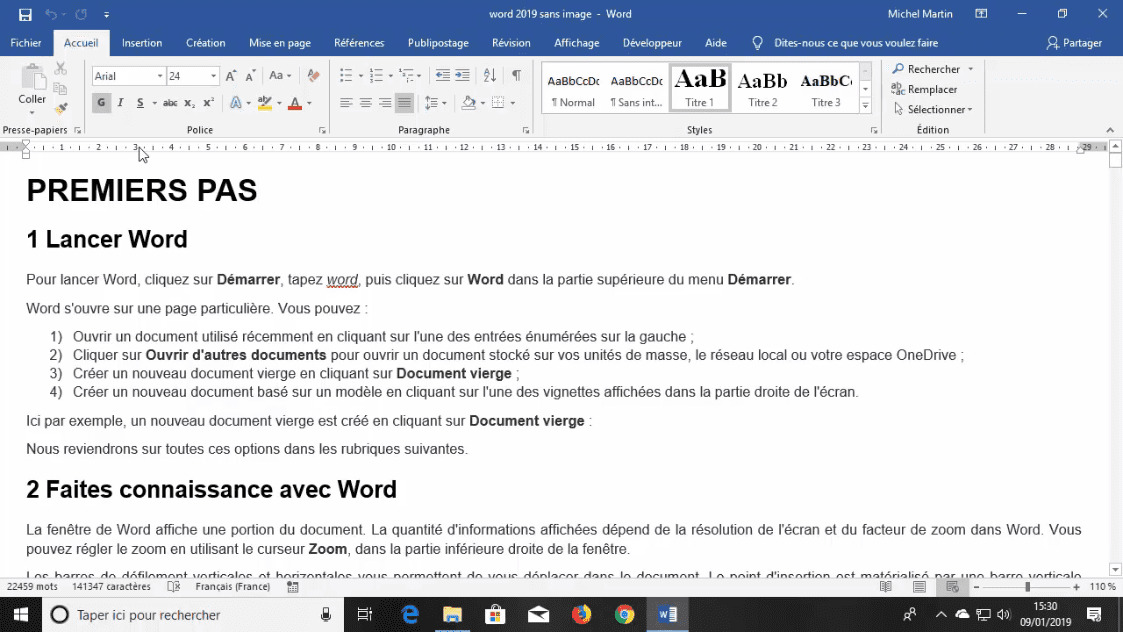The height and width of the screenshot is (632, 1123).
Task: Open the font size 24 dropdown
Action: pos(213,76)
